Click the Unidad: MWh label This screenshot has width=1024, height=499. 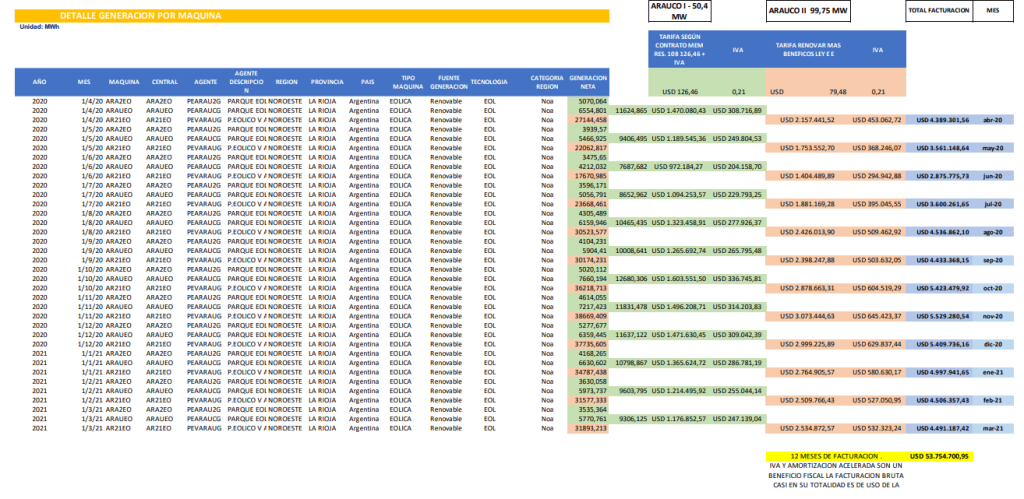tap(40, 27)
